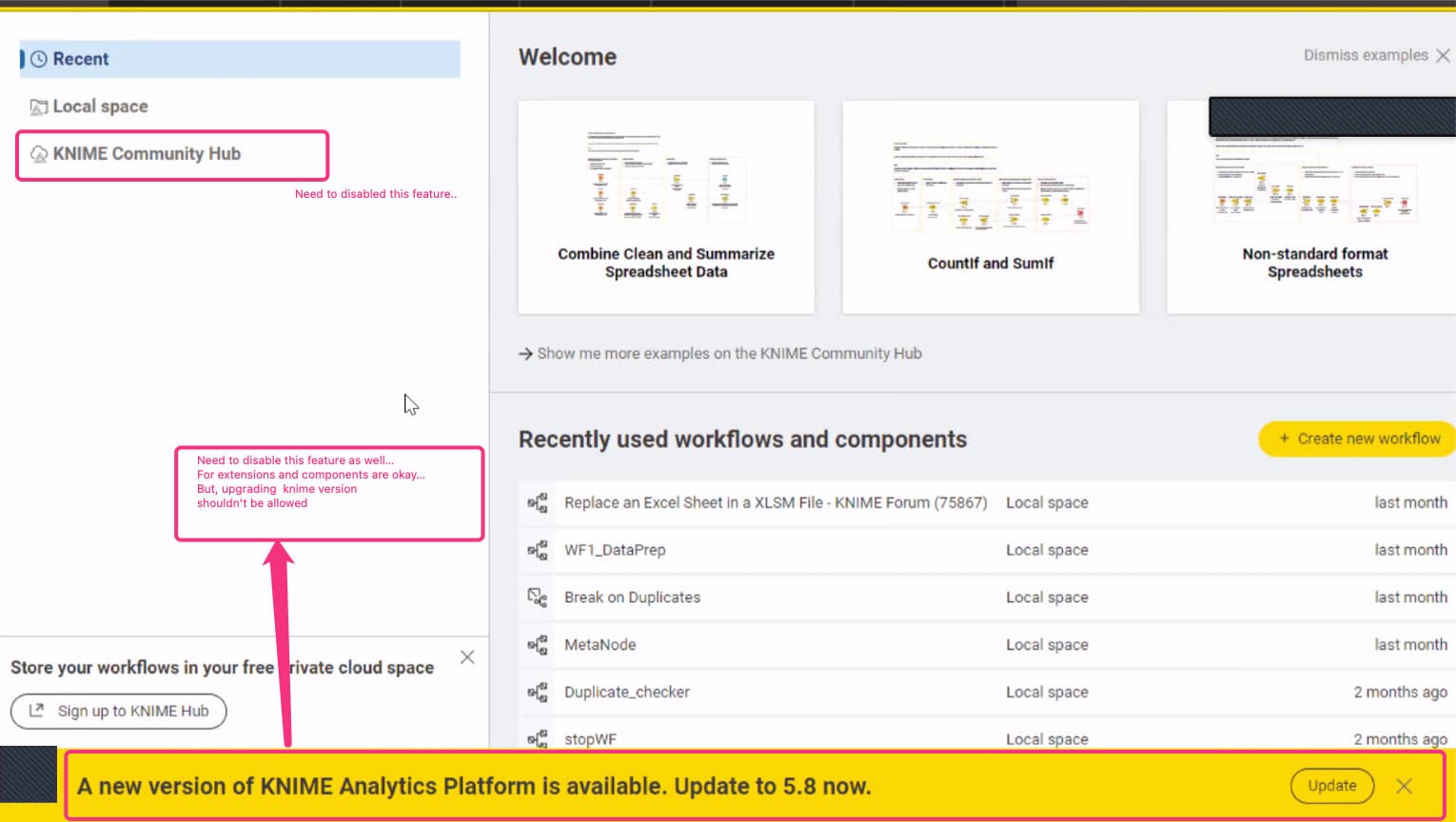Sign up to KNIME Hub

[x=119, y=711]
